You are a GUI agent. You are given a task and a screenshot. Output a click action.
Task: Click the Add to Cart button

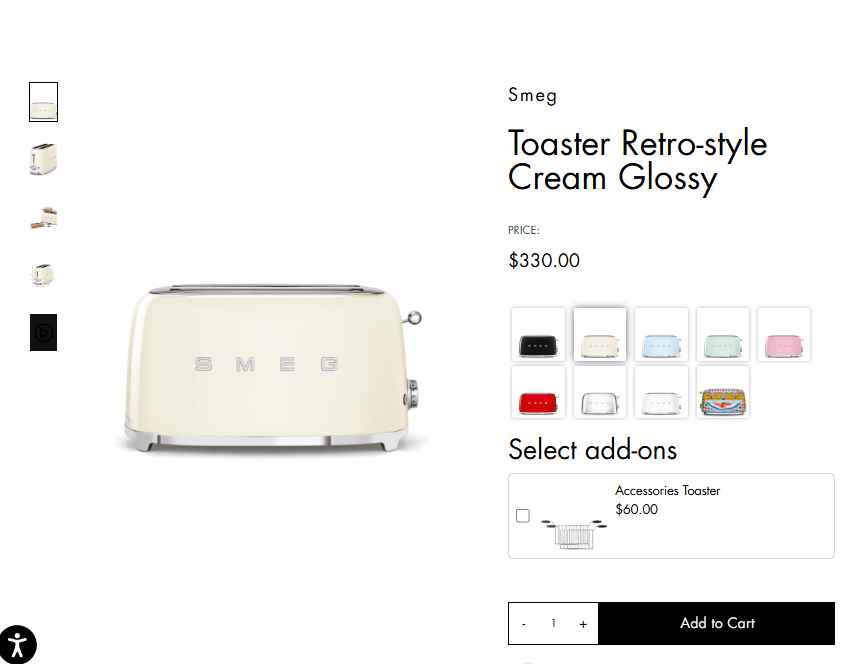click(x=716, y=623)
